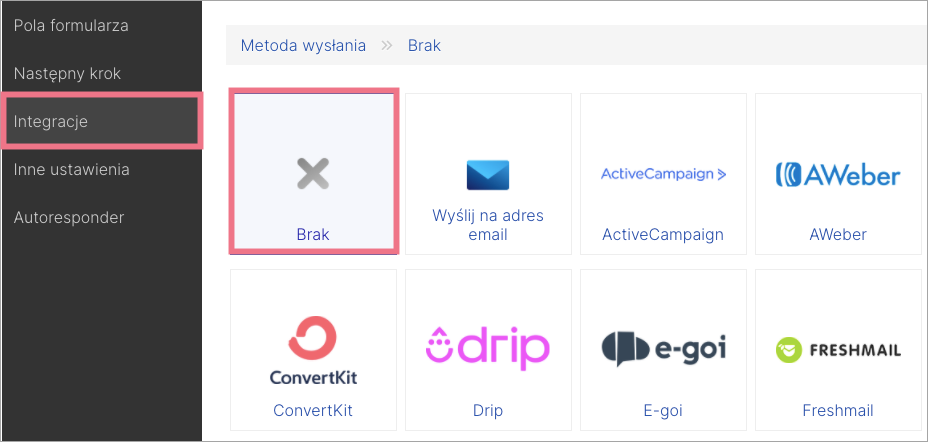
Task: Go to Następny krok section
Action: 67,74
